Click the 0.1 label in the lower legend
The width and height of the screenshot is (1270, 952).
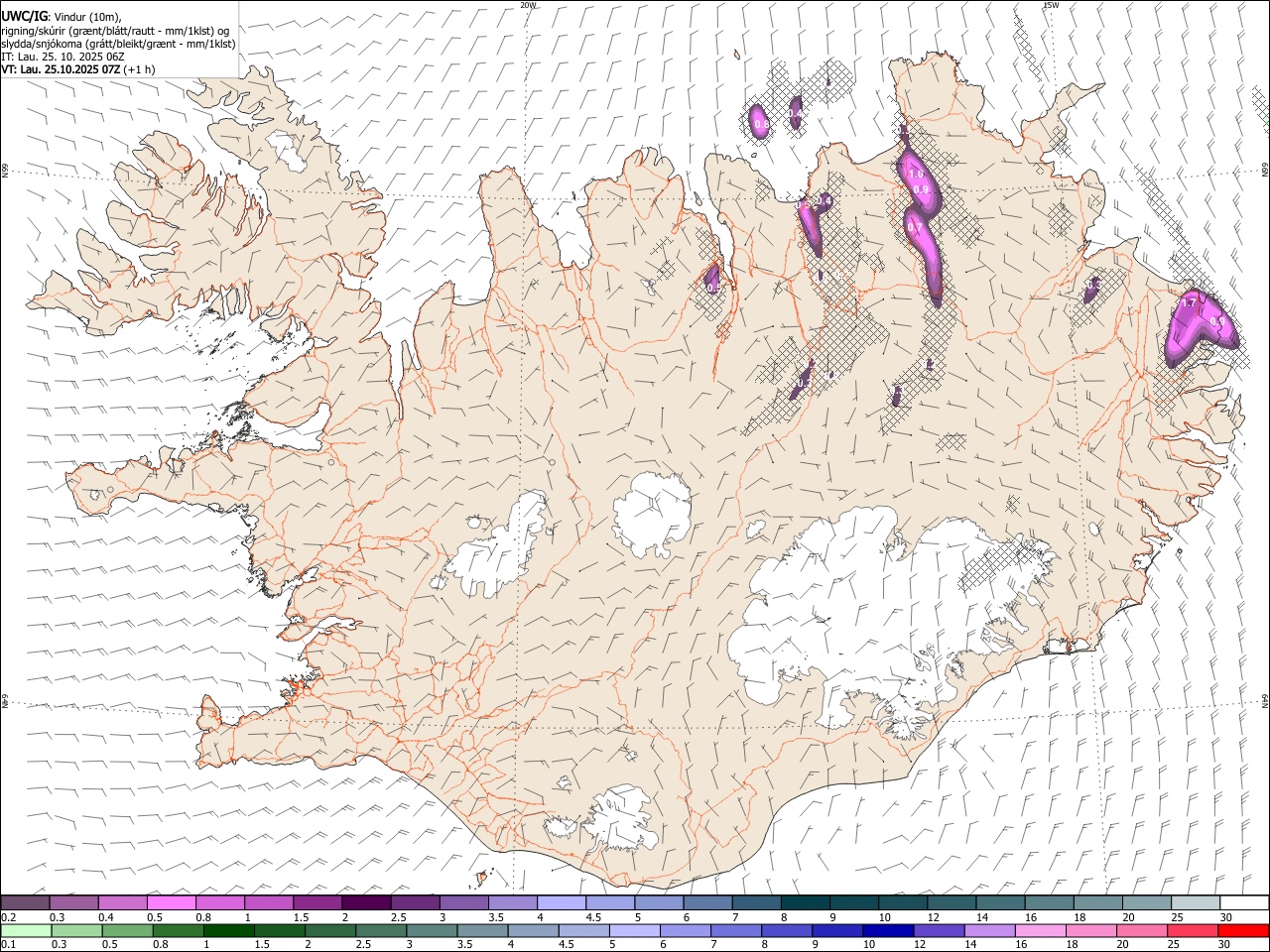(9, 944)
